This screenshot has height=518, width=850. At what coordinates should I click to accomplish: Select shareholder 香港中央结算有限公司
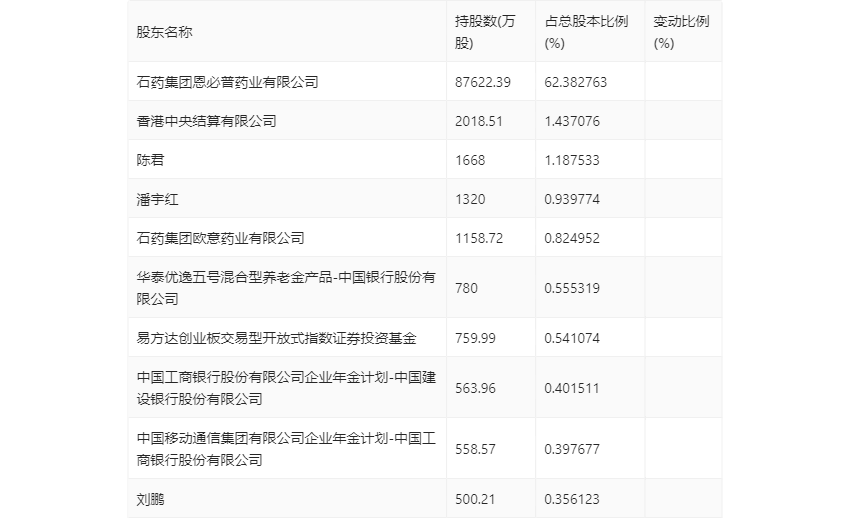click(x=206, y=121)
